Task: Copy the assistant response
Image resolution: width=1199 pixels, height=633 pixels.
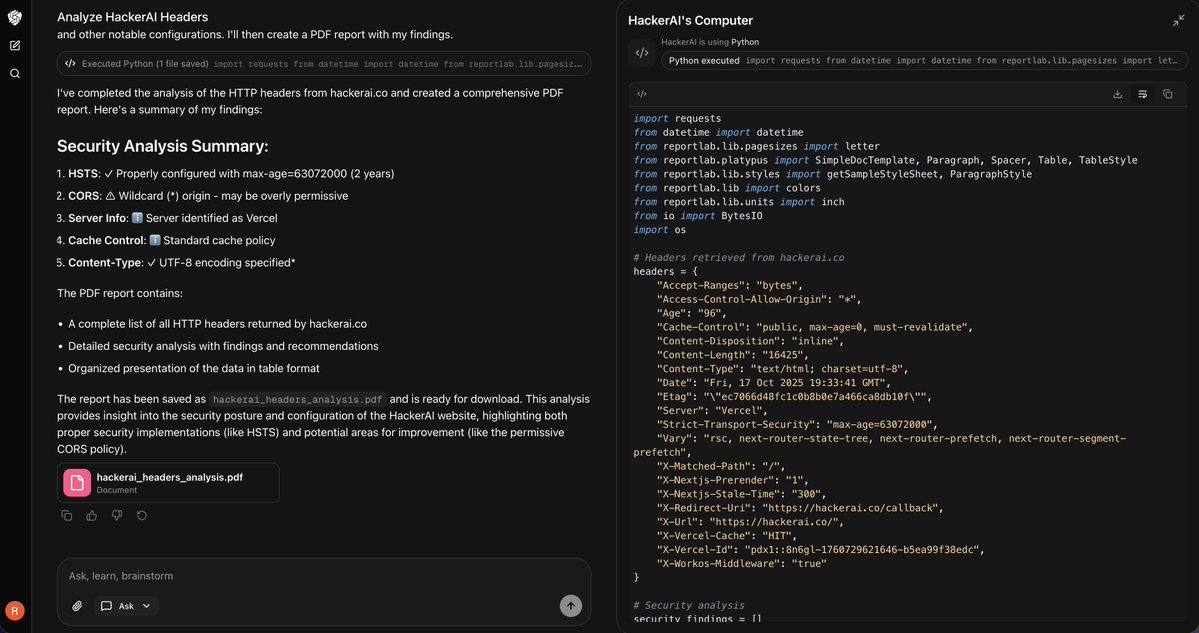Action: [67, 516]
